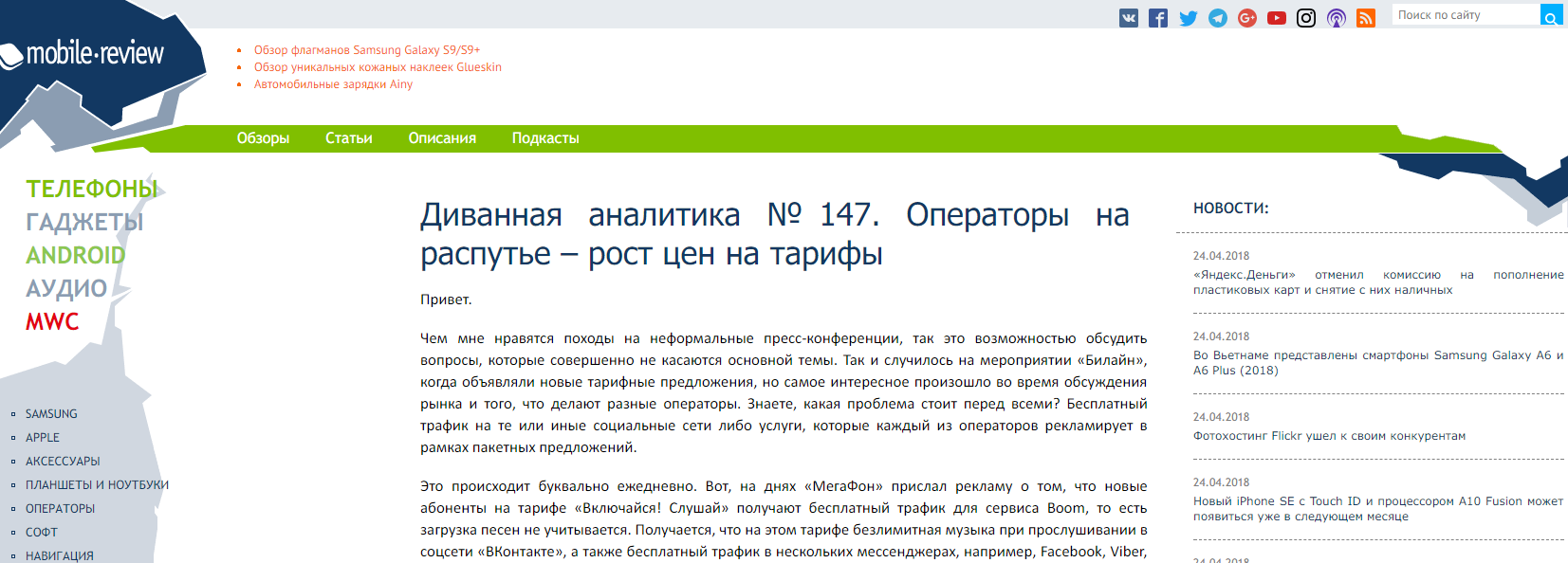
Task: Click the search magnifier button
Action: pos(1551,15)
